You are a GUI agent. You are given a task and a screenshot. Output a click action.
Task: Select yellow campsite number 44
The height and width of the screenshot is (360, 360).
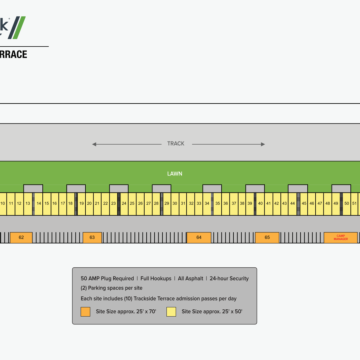292,204
